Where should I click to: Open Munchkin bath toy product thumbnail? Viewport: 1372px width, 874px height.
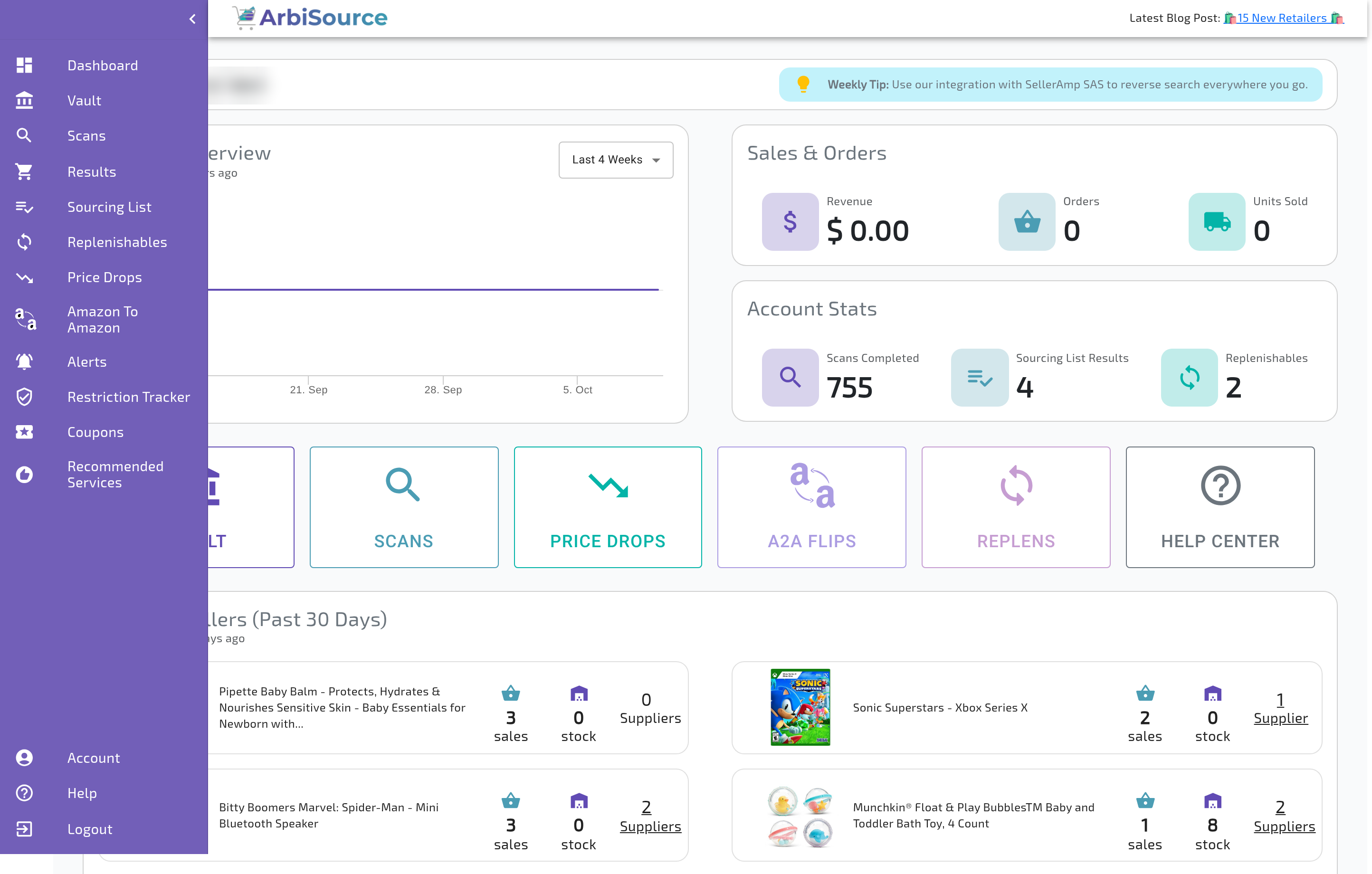pyautogui.click(x=800, y=817)
